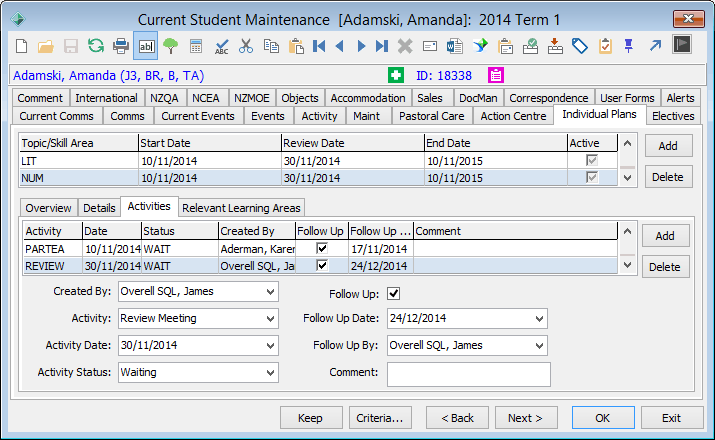
Task: Open the Criteria... dialog
Action: (x=380, y=418)
